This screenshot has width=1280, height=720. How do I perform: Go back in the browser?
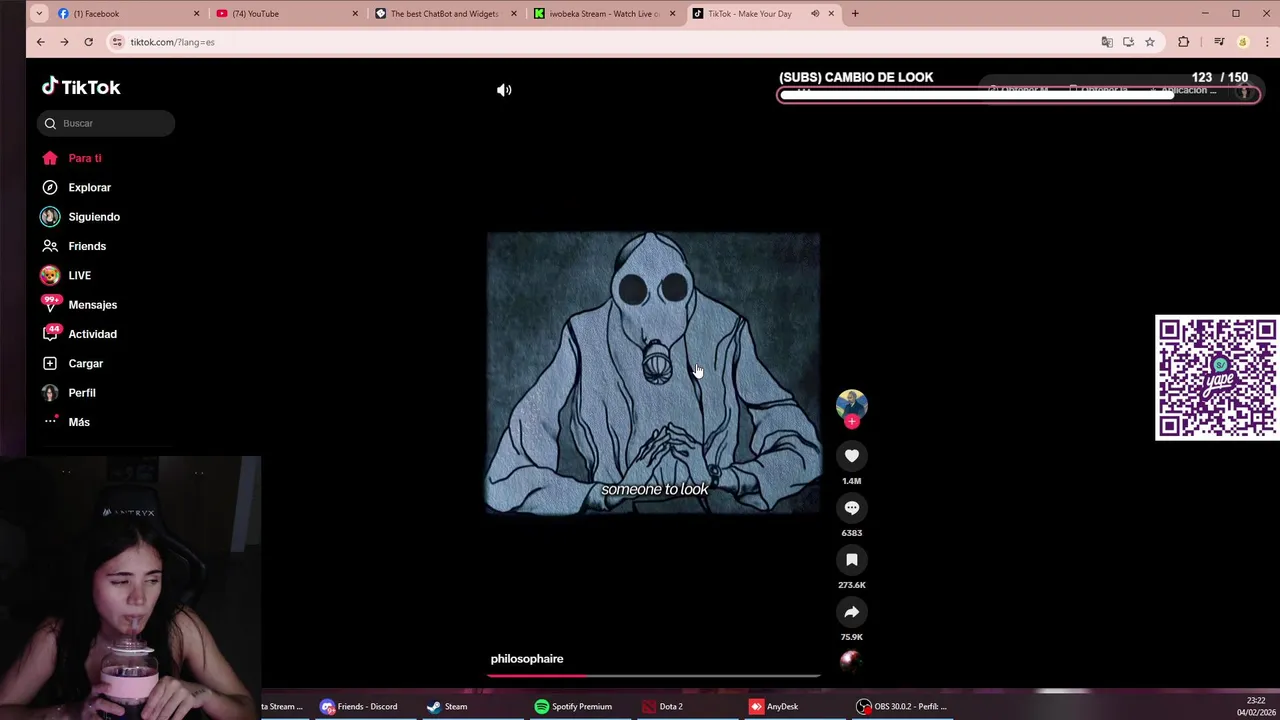[40, 42]
